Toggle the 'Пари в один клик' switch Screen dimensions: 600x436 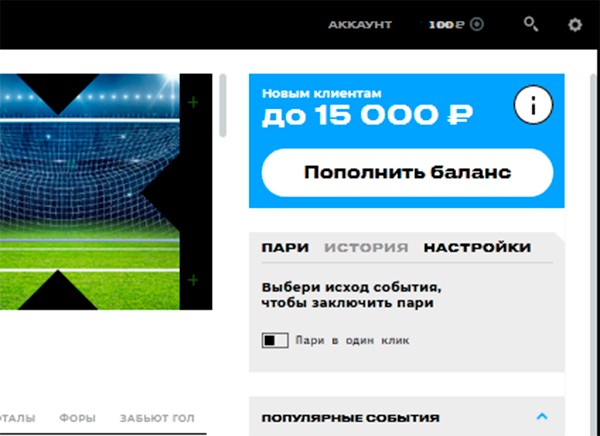(x=275, y=340)
